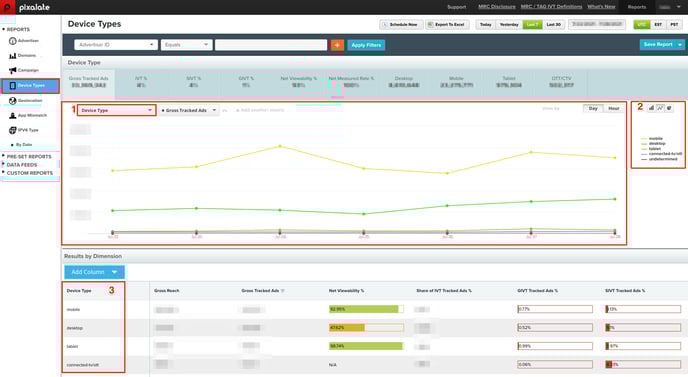The width and height of the screenshot is (688, 377).
Task: Open the Device Type dimension dropdown
Action: pyautogui.click(x=116, y=110)
